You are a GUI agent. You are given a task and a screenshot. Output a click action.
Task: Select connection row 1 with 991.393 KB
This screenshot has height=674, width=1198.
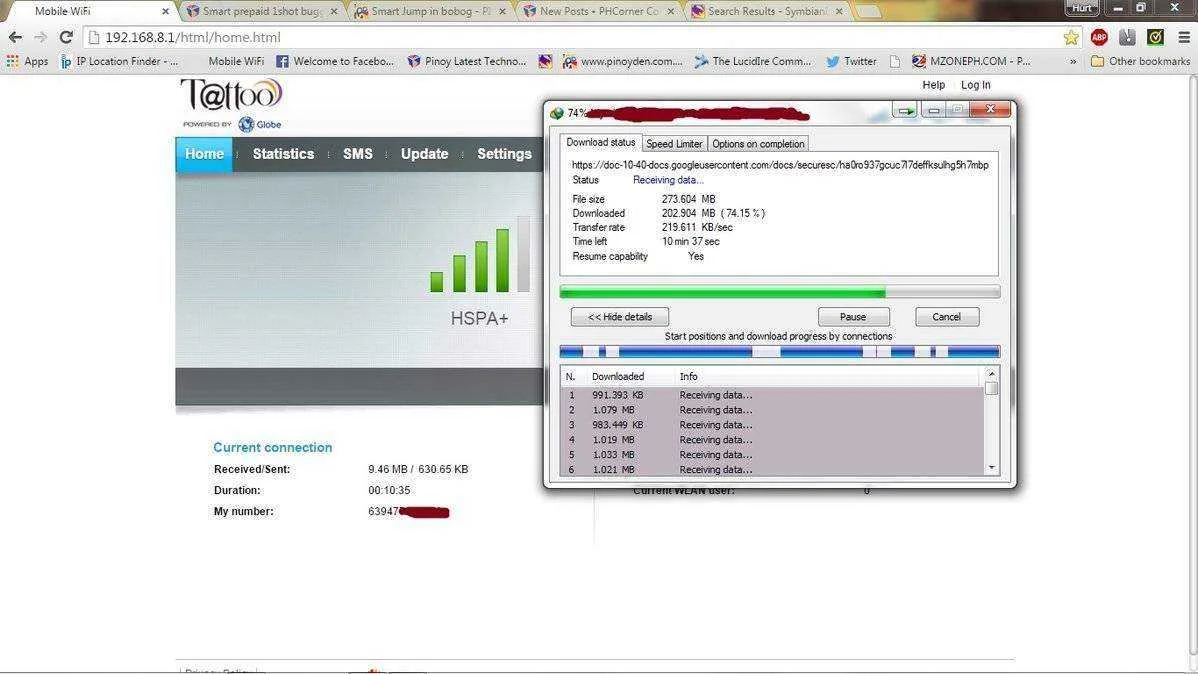[x=772, y=395]
